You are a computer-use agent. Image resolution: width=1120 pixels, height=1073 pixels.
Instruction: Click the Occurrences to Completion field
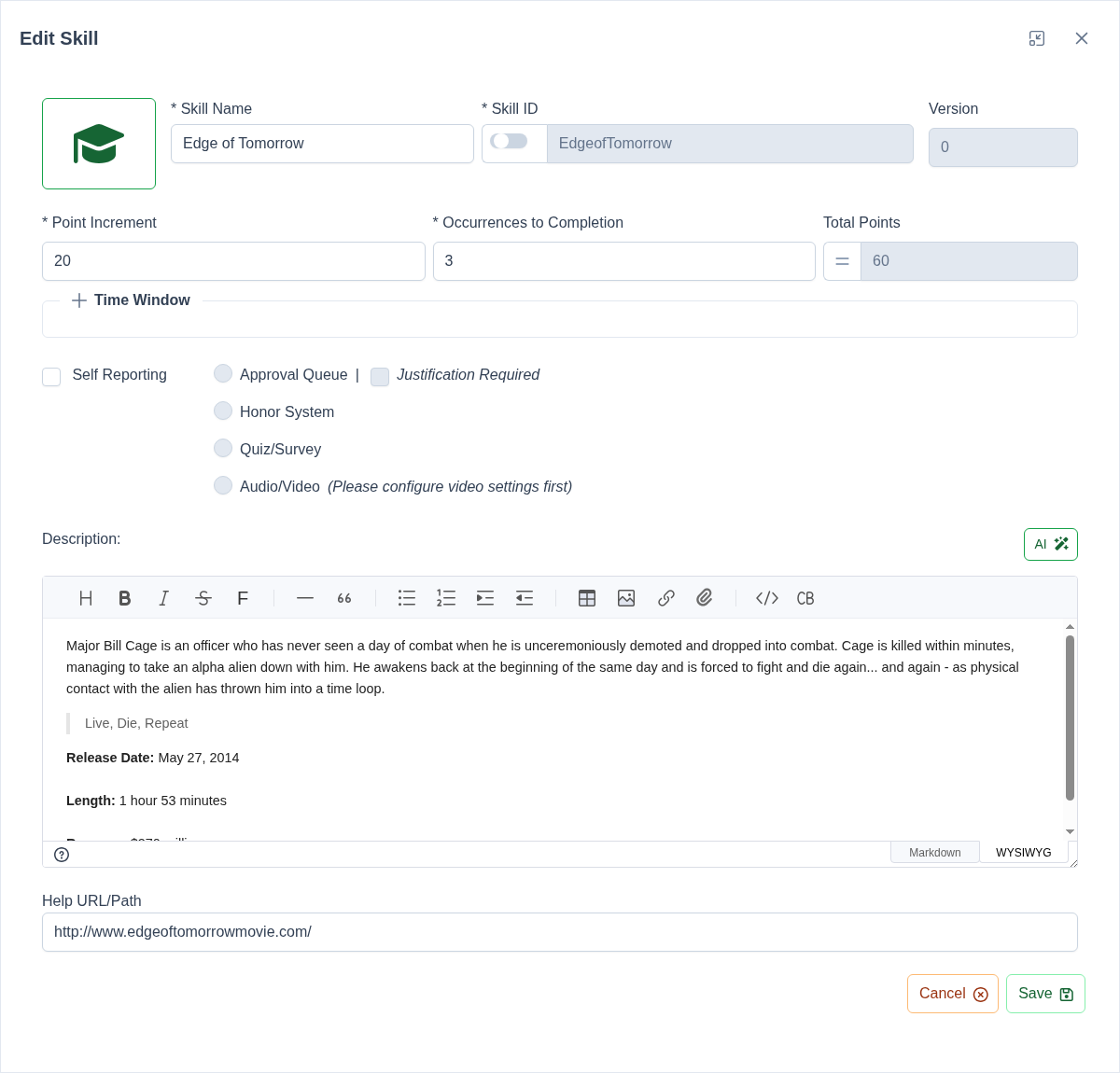click(624, 261)
